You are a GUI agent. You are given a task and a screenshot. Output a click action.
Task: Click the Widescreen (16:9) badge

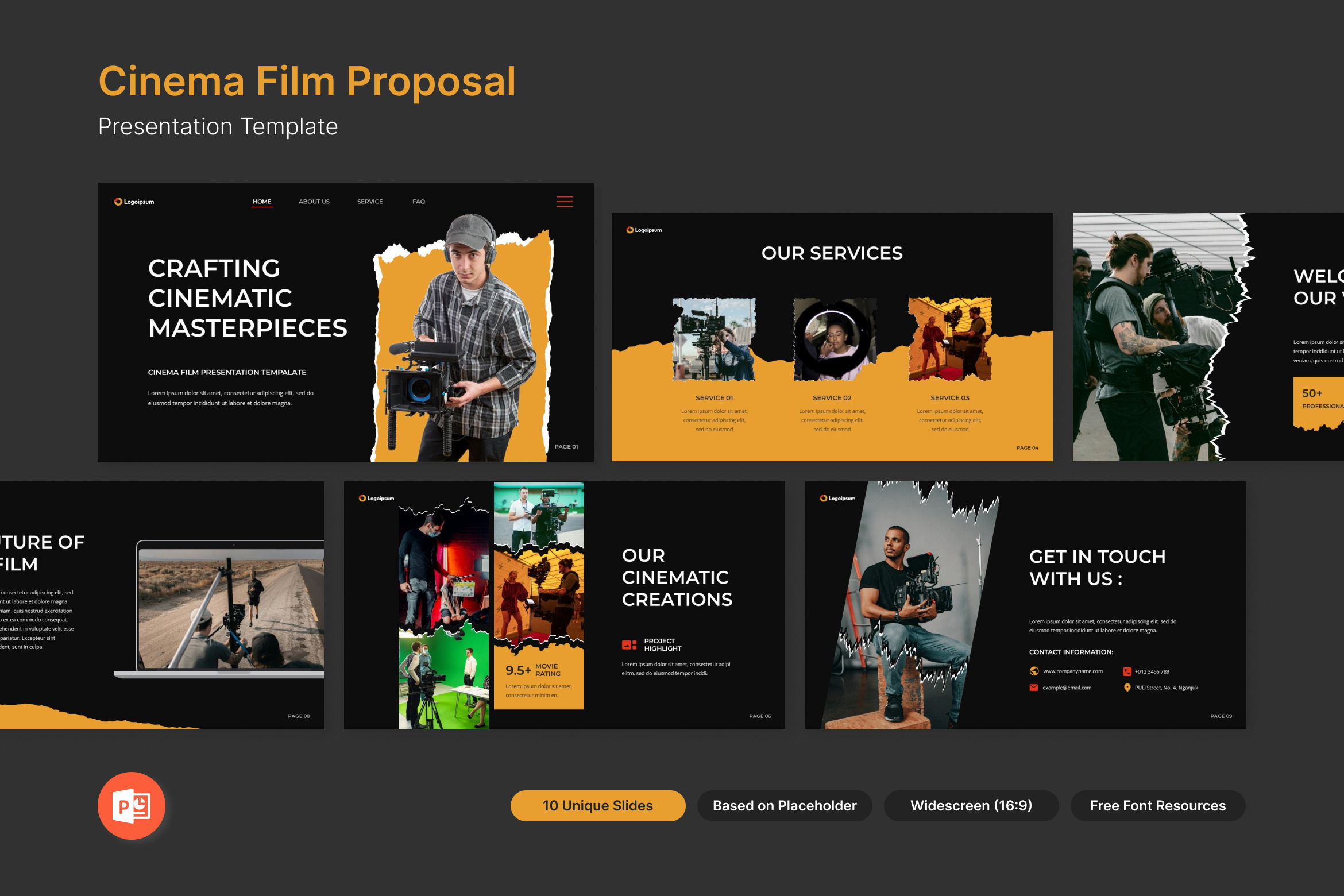point(971,805)
